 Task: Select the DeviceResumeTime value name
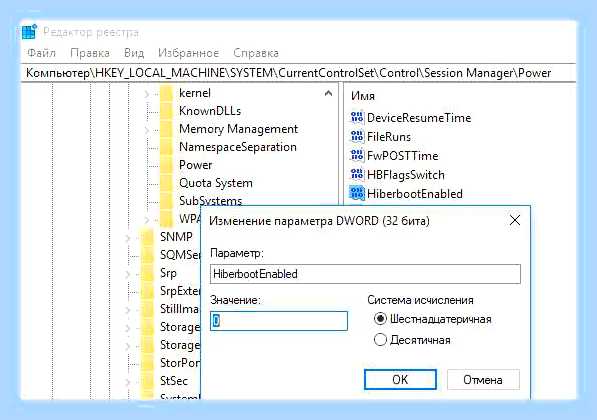[419, 118]
